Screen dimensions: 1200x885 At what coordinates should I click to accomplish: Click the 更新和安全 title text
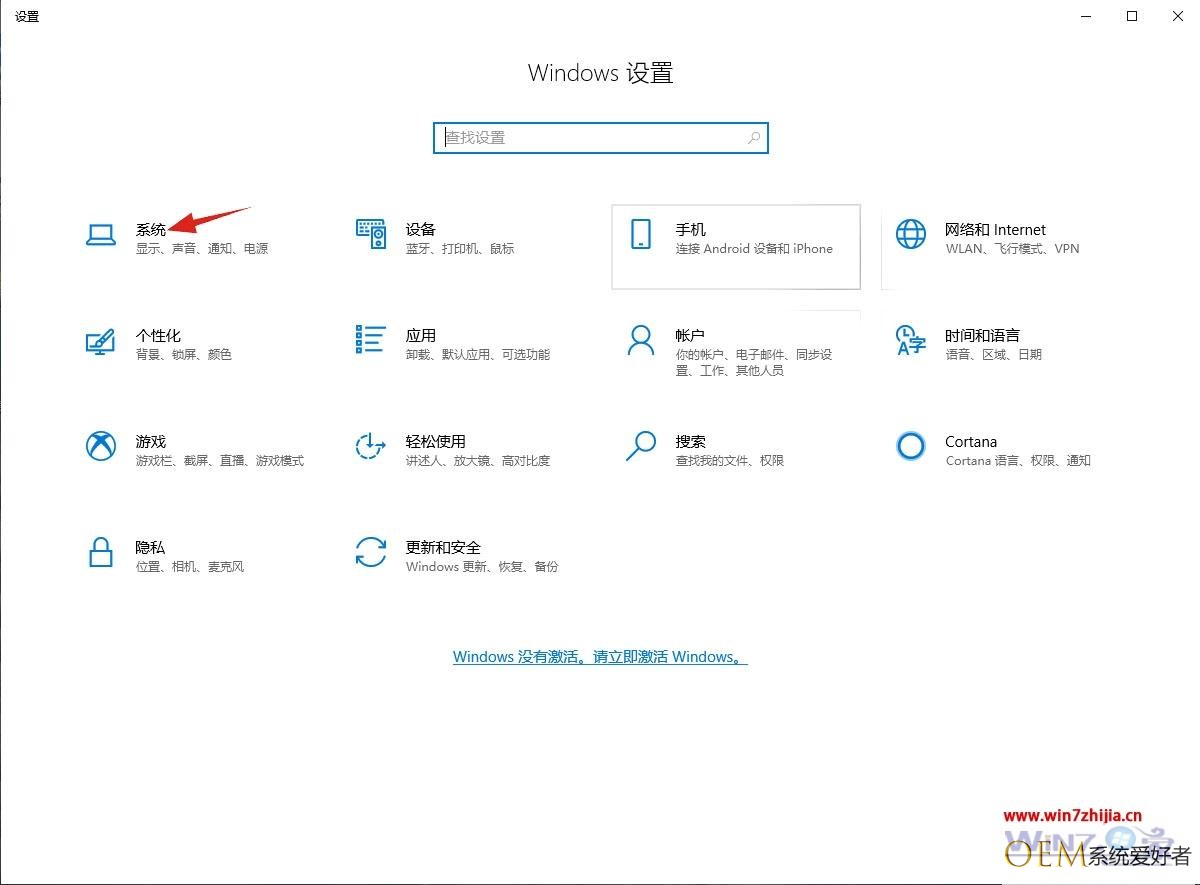click(443, 547)
